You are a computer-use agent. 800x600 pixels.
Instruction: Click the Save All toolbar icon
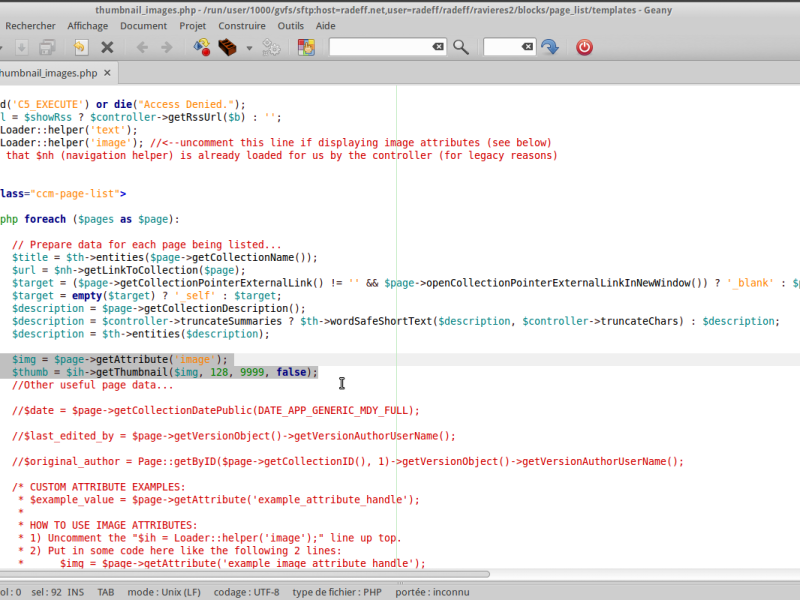(47, 47)
